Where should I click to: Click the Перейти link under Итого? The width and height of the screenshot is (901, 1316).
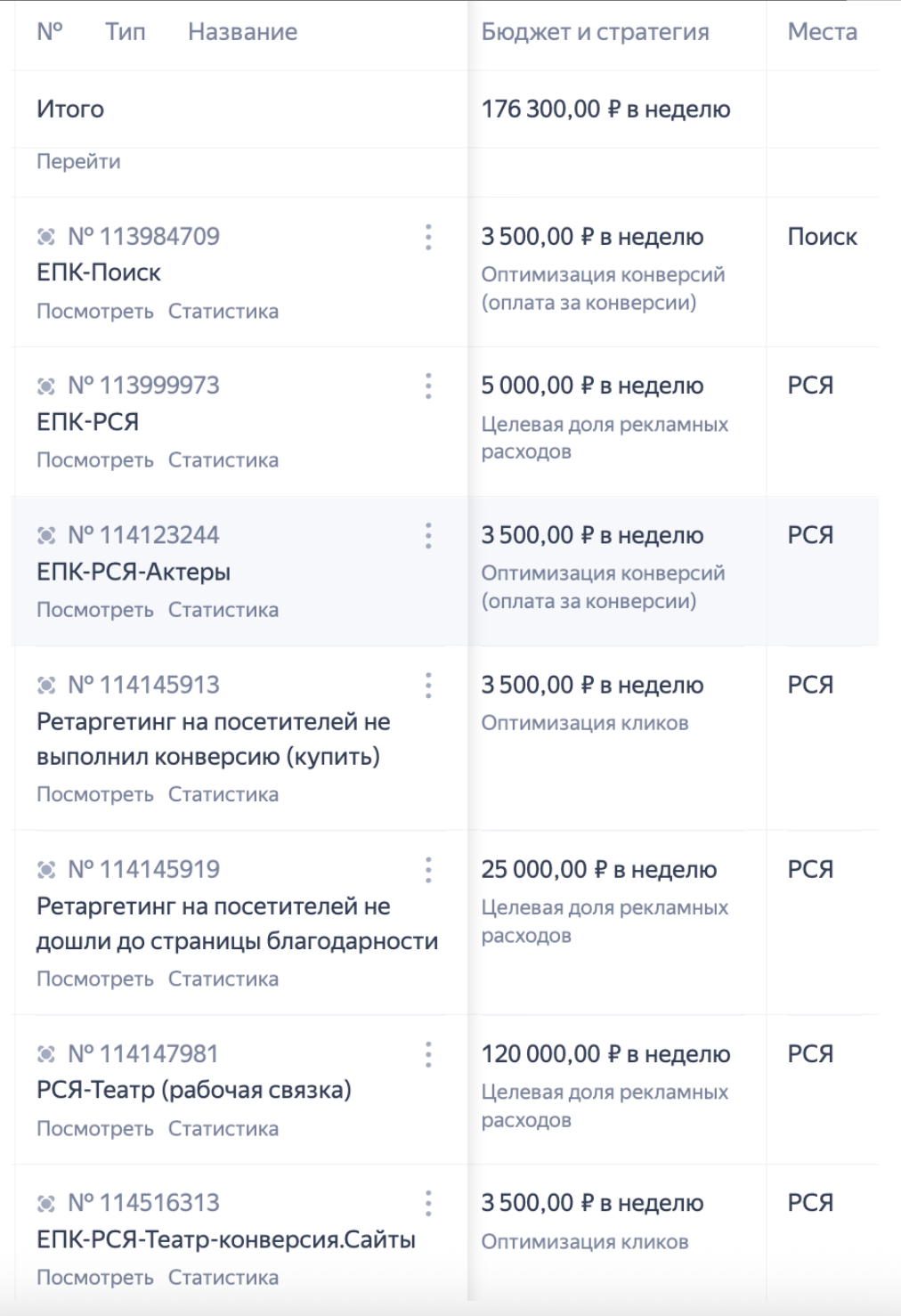pos(78,162)
